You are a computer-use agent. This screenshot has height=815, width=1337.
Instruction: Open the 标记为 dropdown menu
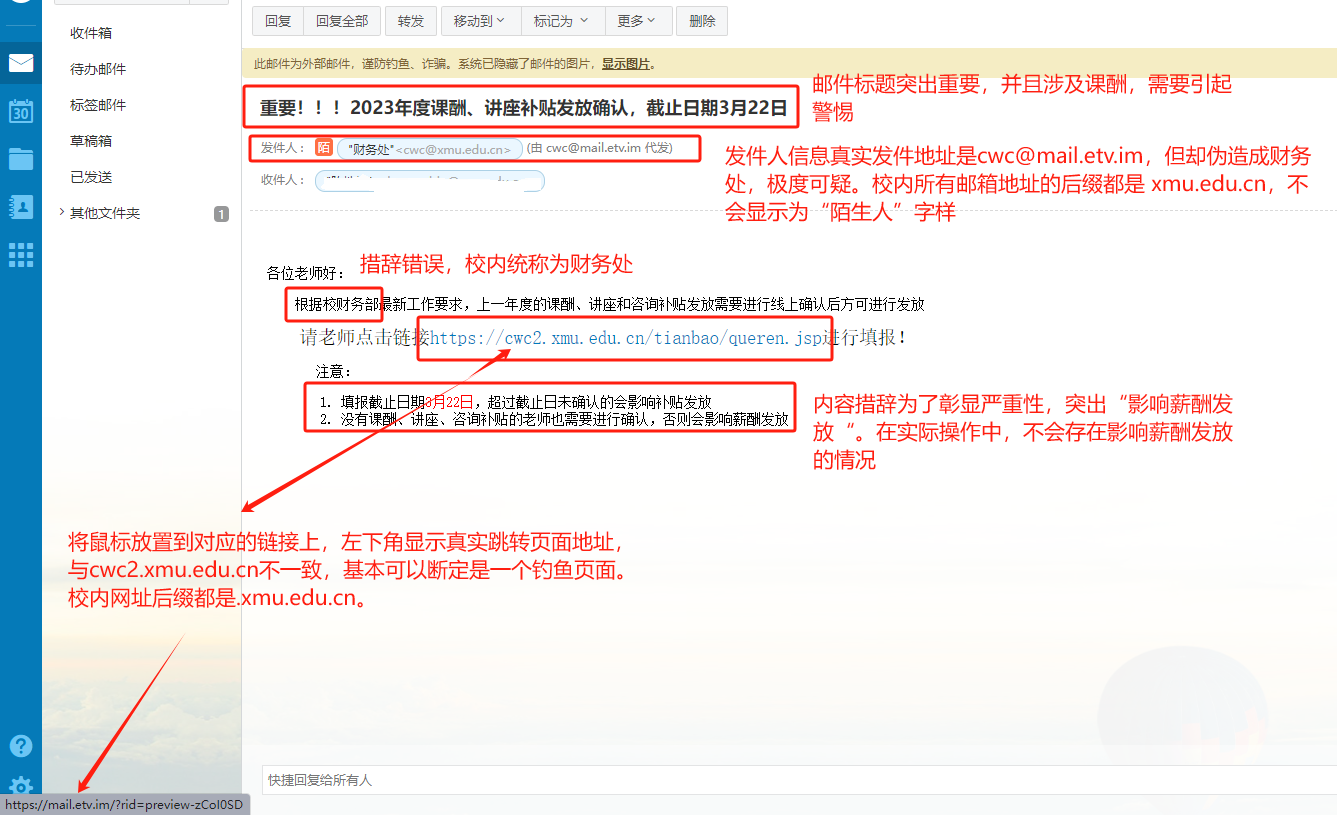tap(561, 21)
